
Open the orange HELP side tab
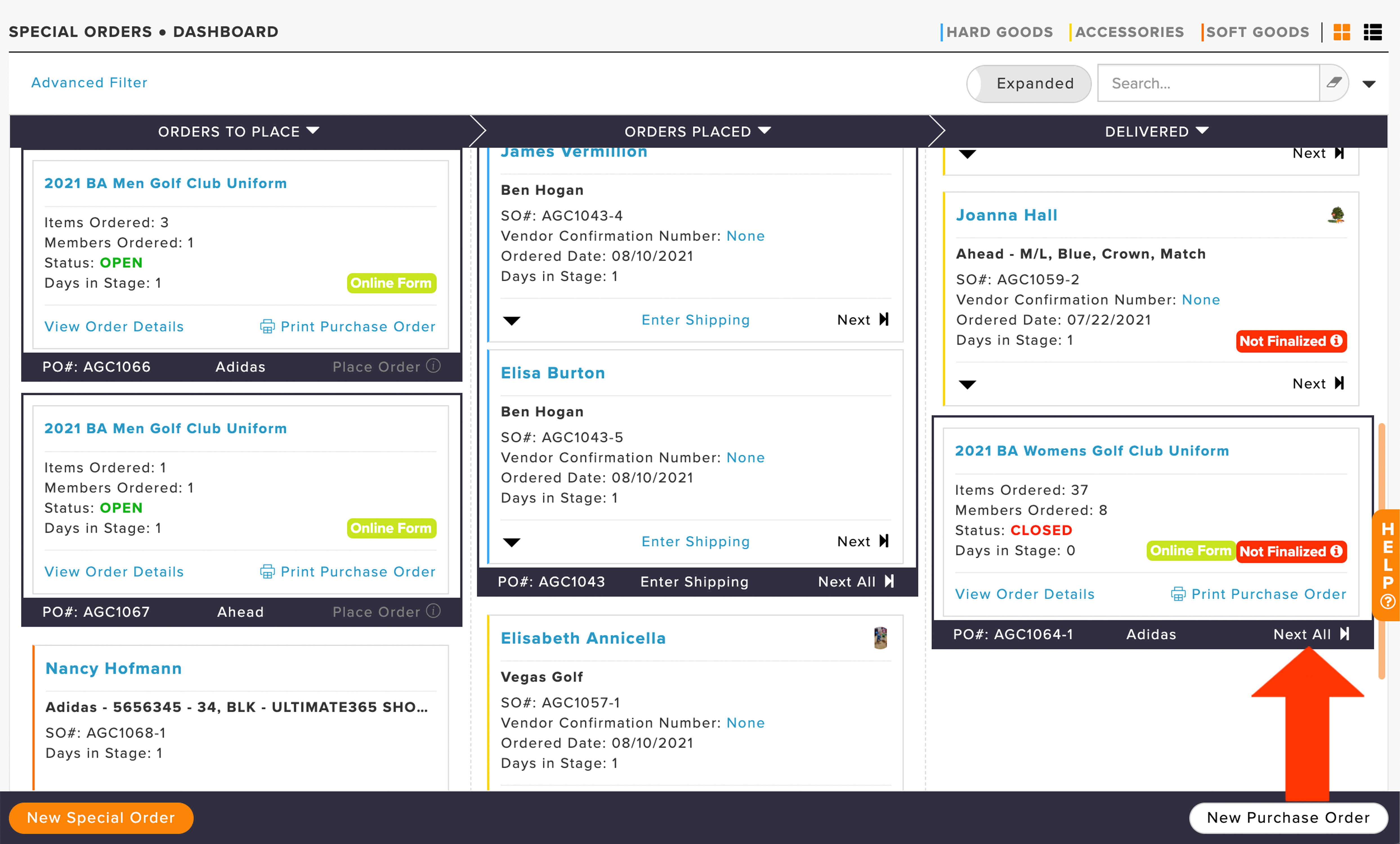(x=1387, y=565)
